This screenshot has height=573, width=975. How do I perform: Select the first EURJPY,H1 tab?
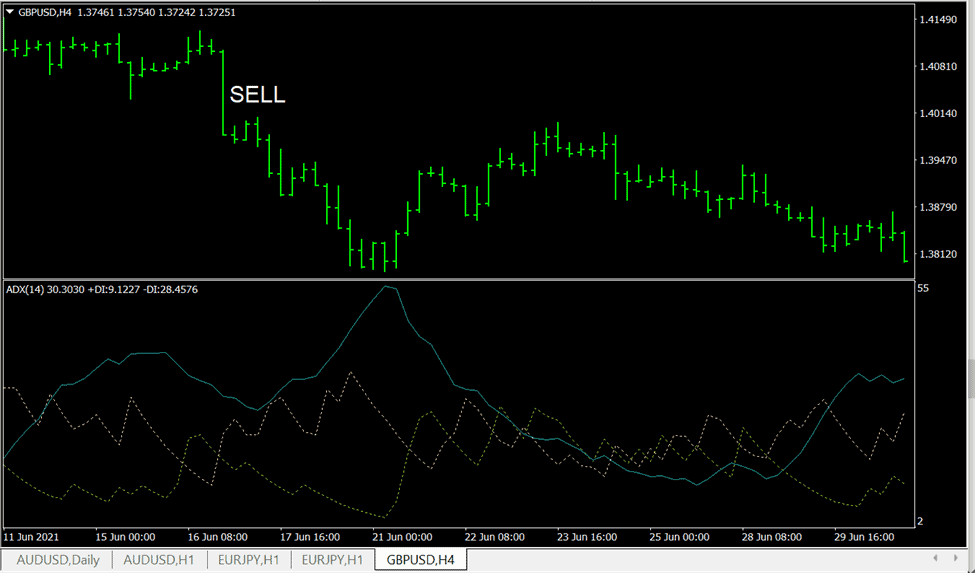point(248,559)
